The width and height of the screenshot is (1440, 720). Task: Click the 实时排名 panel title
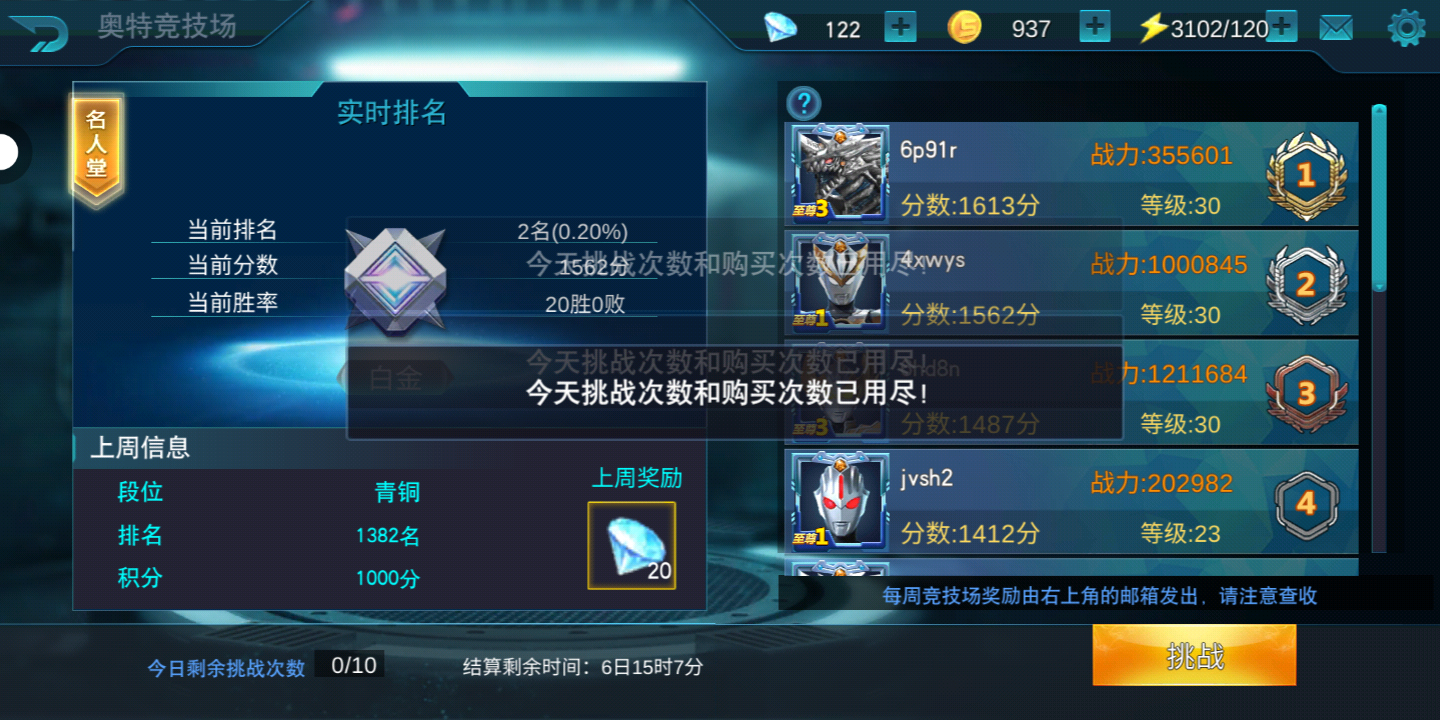[391, 112]
